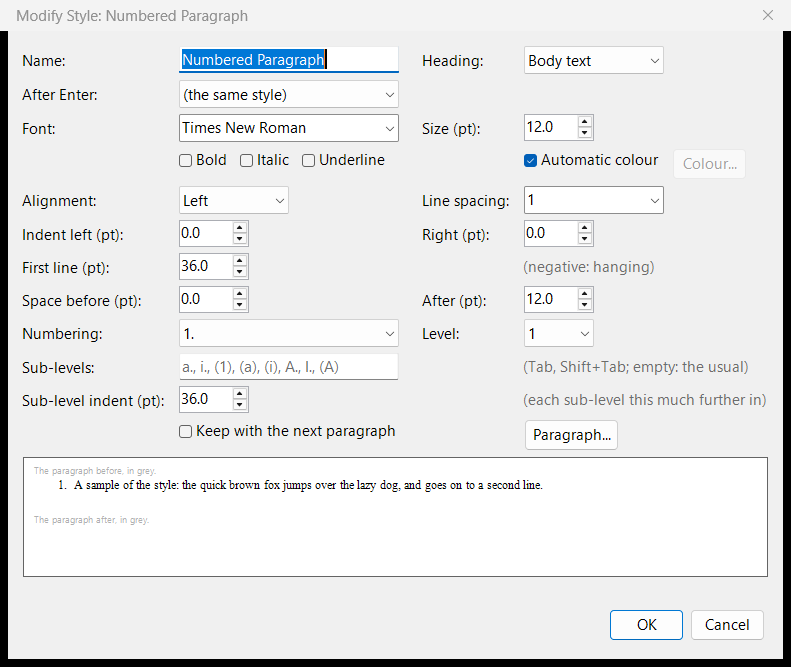
Task: Decrease Indent left with down arrow
Action: click(x=240, y=239)
